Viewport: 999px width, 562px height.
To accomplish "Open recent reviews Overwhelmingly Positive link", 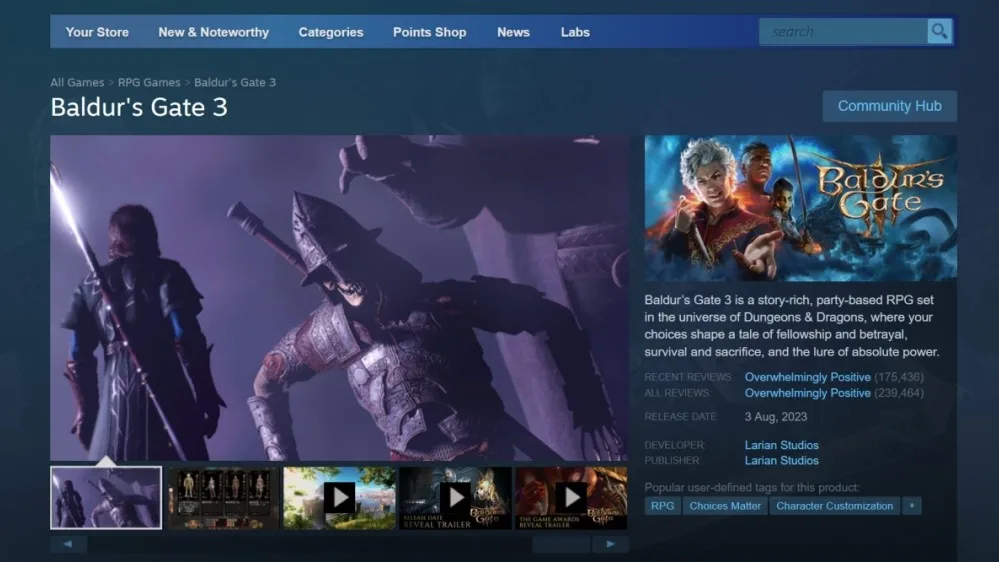I will 807,377.
